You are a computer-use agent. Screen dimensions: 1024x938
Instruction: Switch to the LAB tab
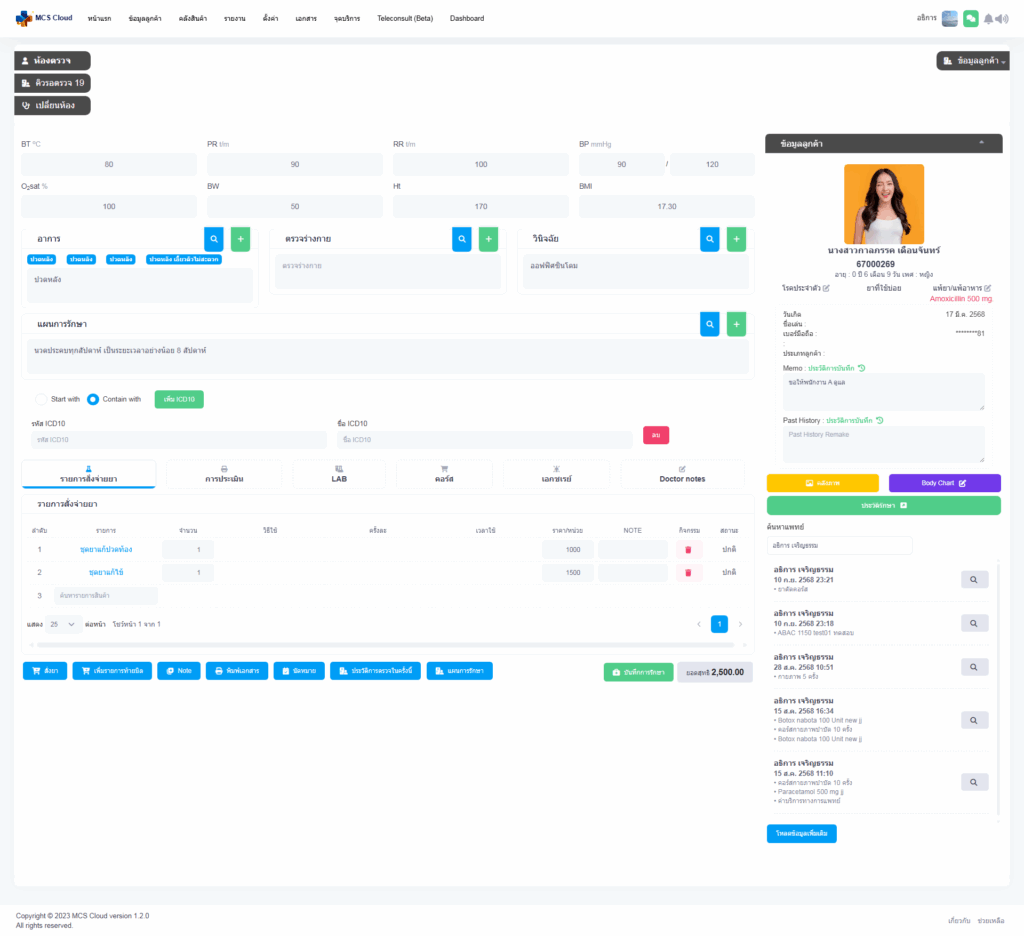339,474
